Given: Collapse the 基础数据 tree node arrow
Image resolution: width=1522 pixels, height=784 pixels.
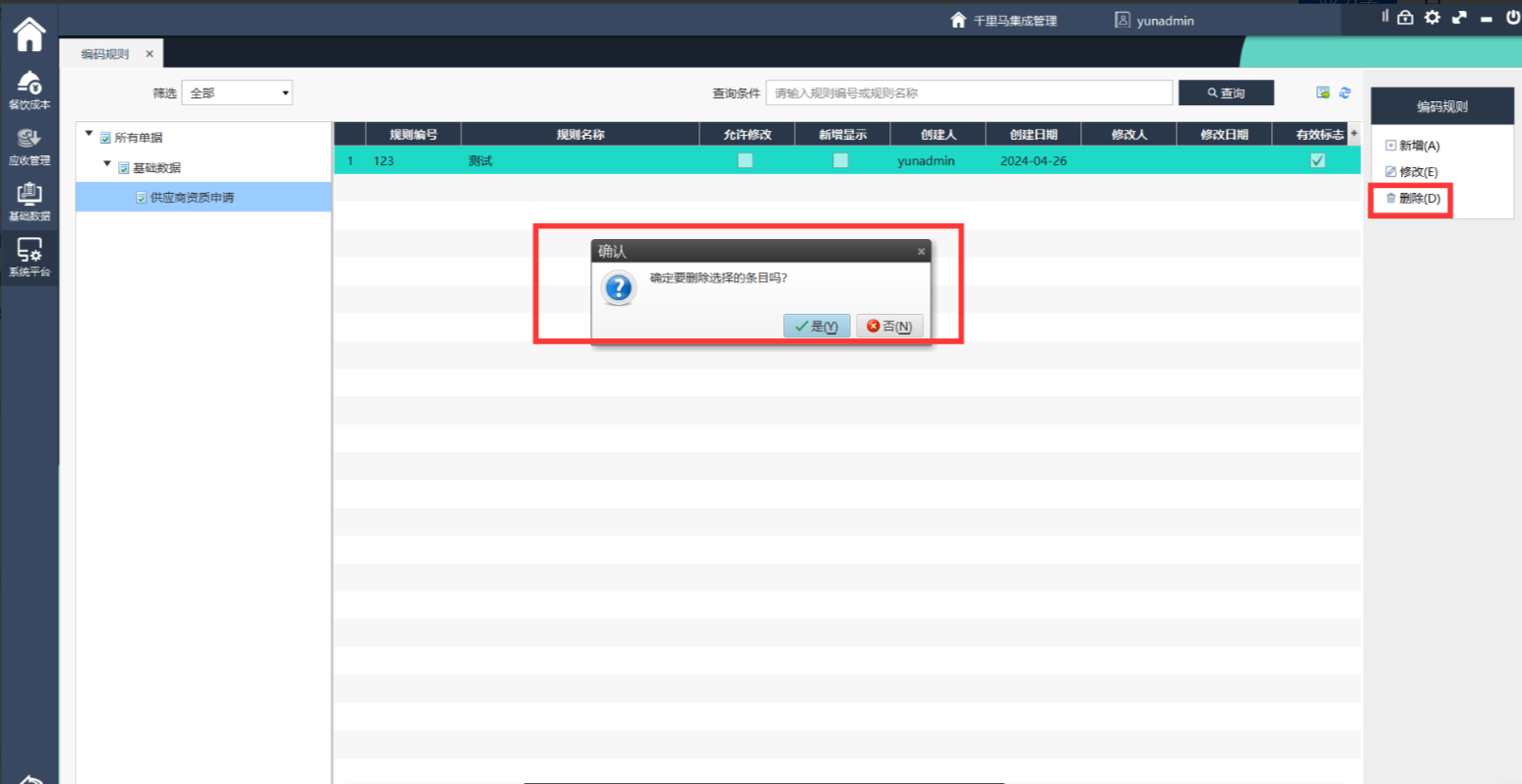Looking at the screenshot, I should pos(107,163).
